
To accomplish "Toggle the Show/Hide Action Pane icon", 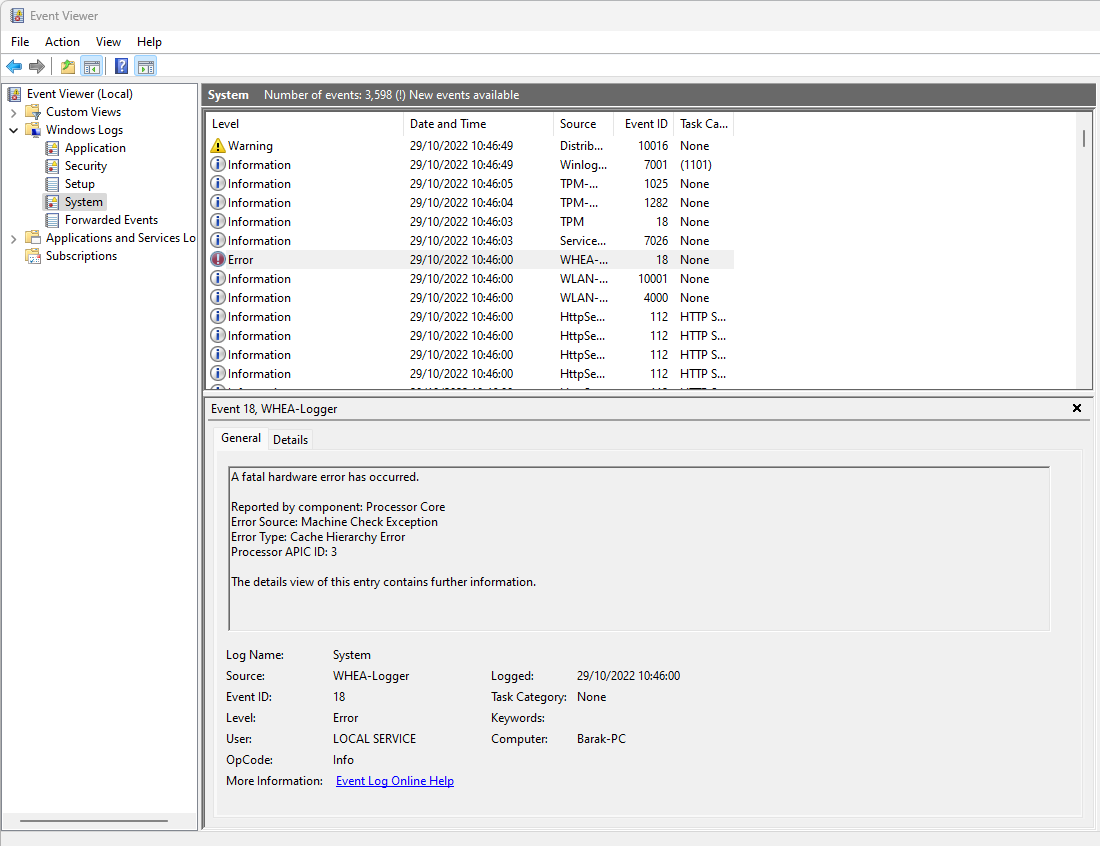I will (146, 67).
